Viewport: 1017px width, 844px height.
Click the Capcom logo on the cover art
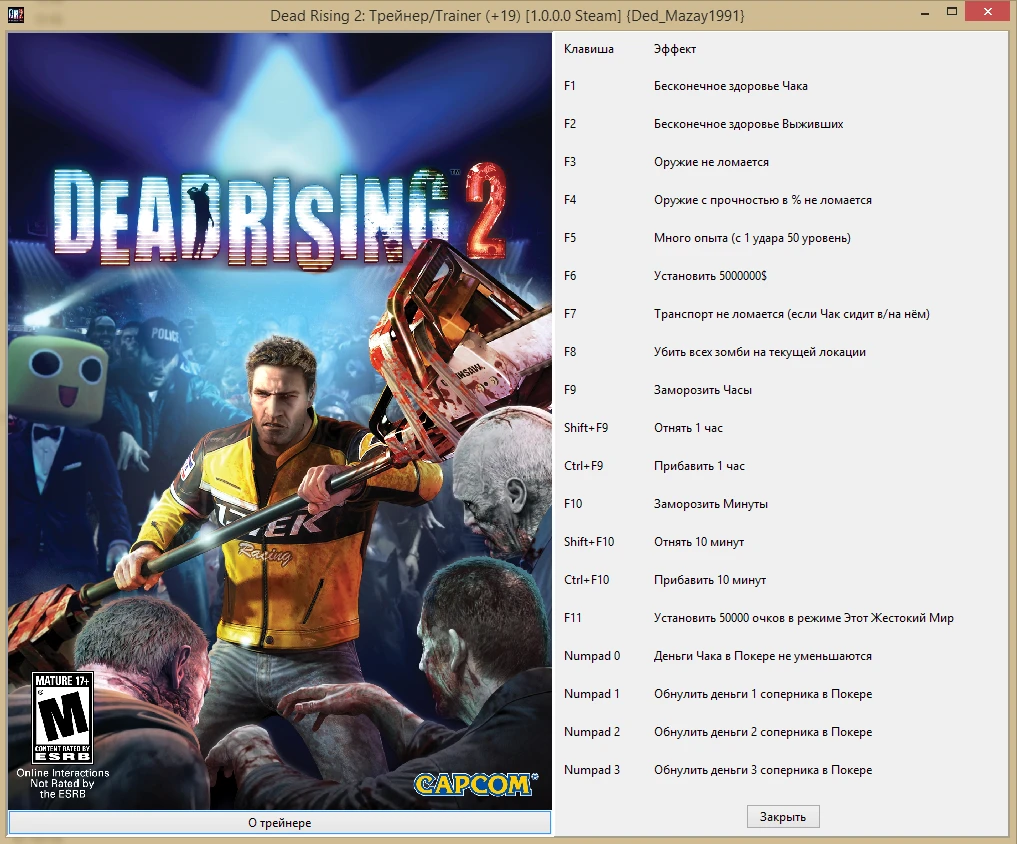[x=470, y=786]
